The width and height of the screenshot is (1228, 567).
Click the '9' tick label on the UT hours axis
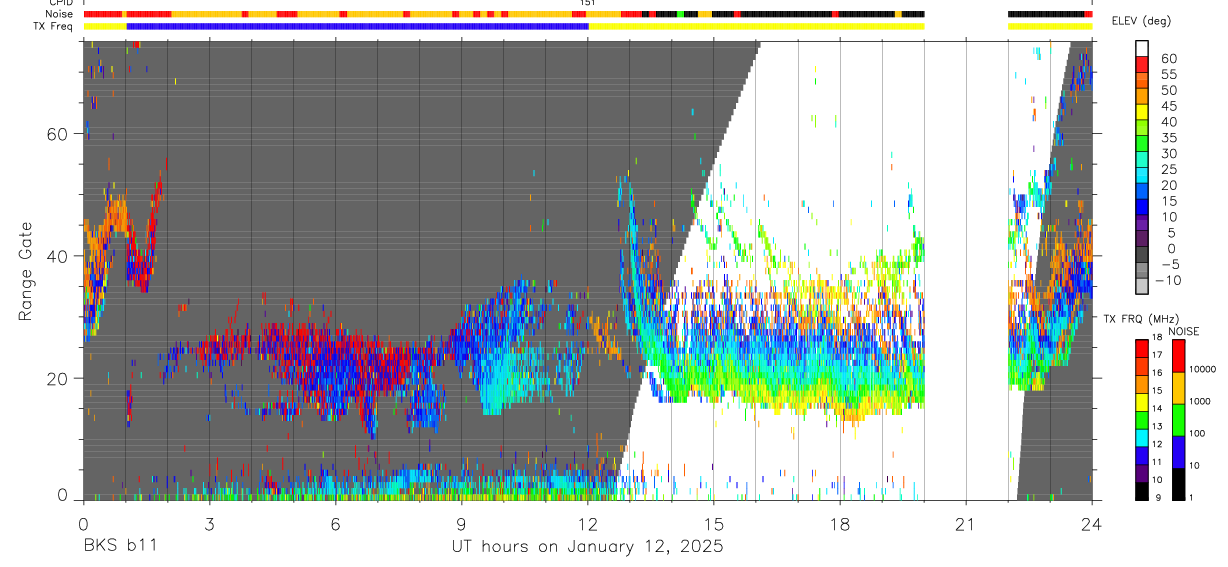coord(461,524)
